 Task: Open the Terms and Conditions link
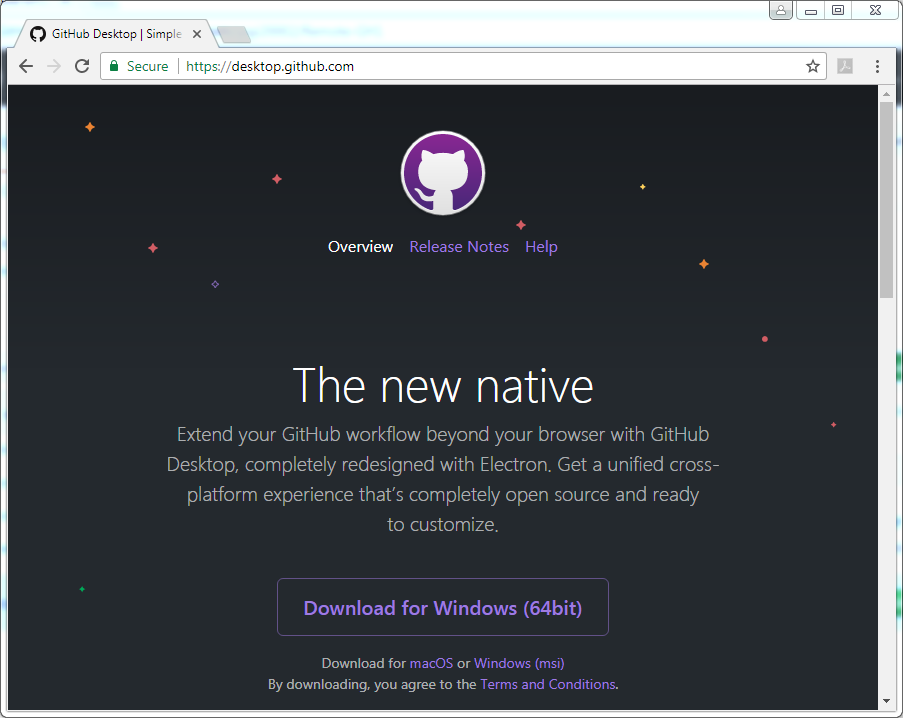point(548,685)
